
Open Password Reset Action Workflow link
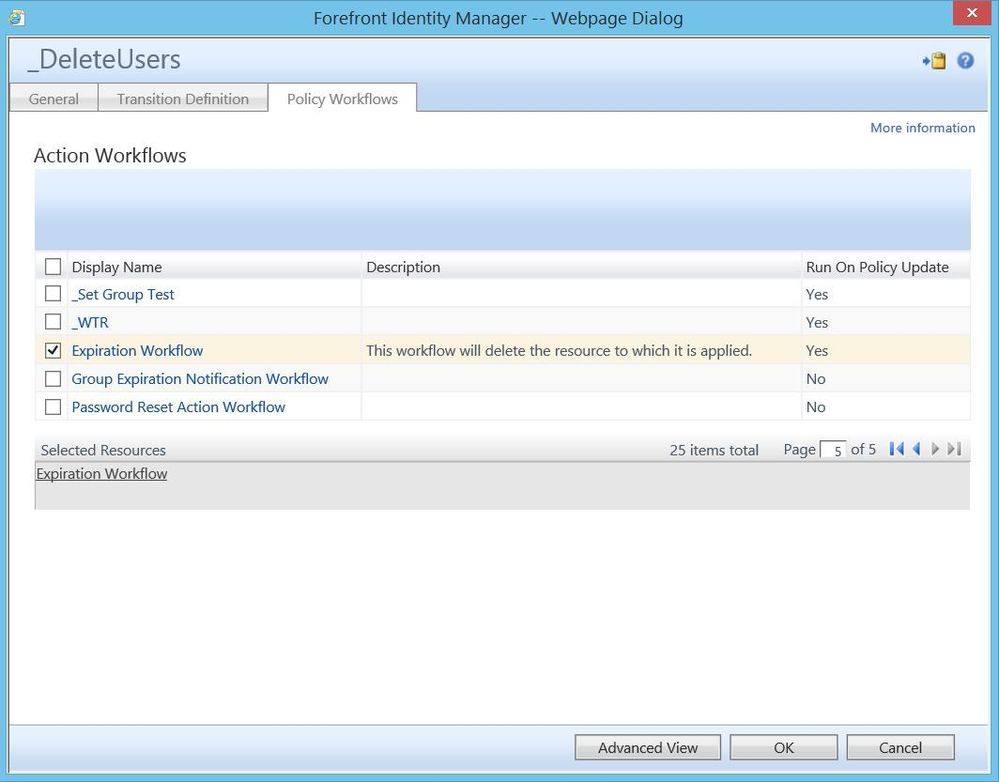point(178,407)
